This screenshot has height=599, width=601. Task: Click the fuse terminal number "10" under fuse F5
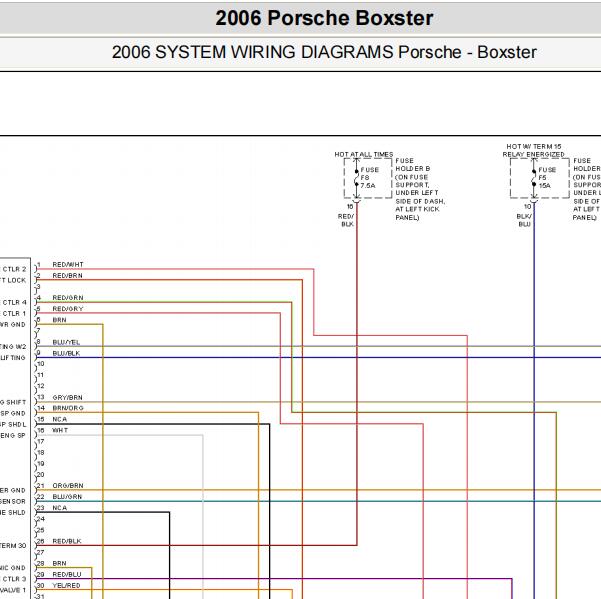click(528, 207)
